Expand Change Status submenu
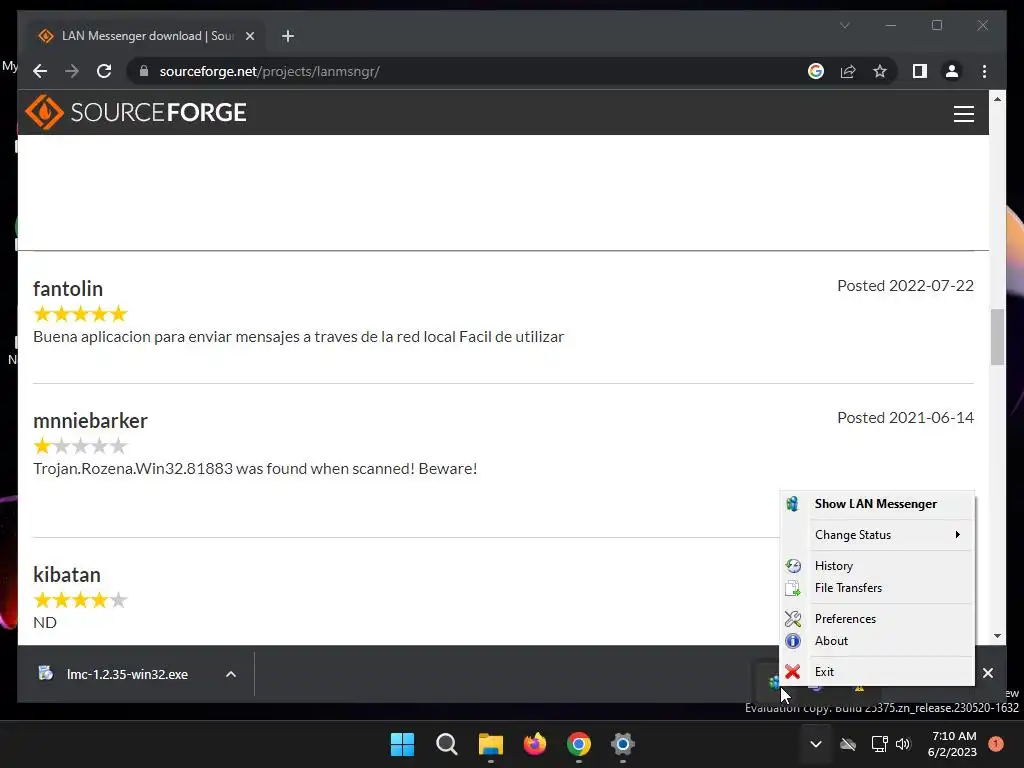This screenshot has width=1024, height=768. (878, 534)
